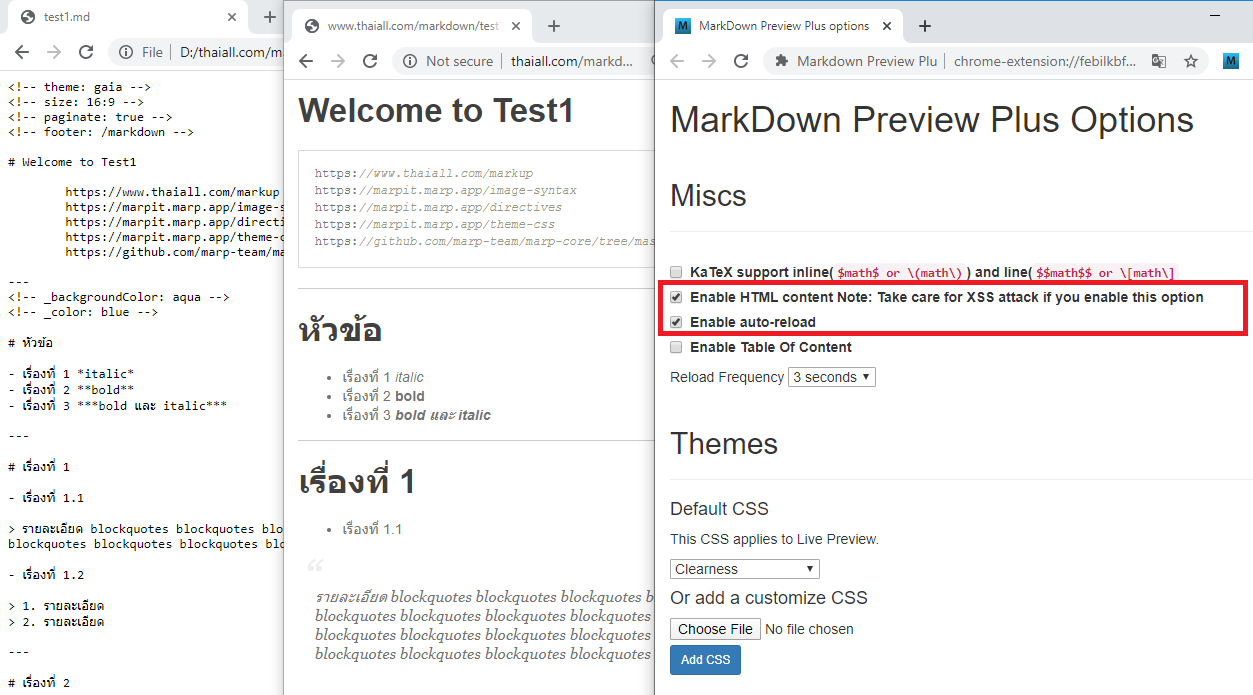Enable KaTeX support checkbox
Image resolution: width=1253 pixels, height=695 pixels.
pos(676,272)
